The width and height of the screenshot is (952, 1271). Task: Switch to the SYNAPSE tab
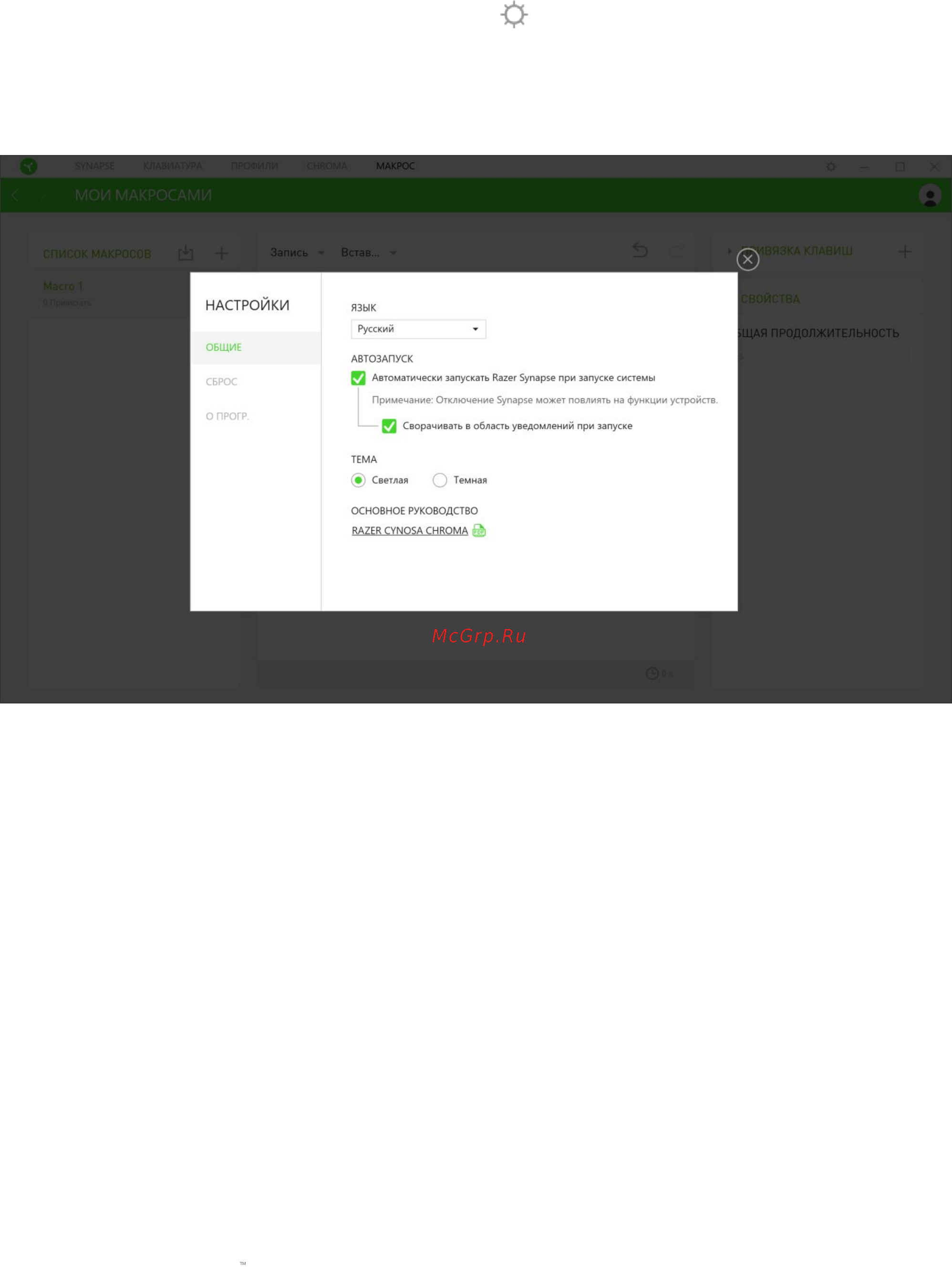[95, 166]
